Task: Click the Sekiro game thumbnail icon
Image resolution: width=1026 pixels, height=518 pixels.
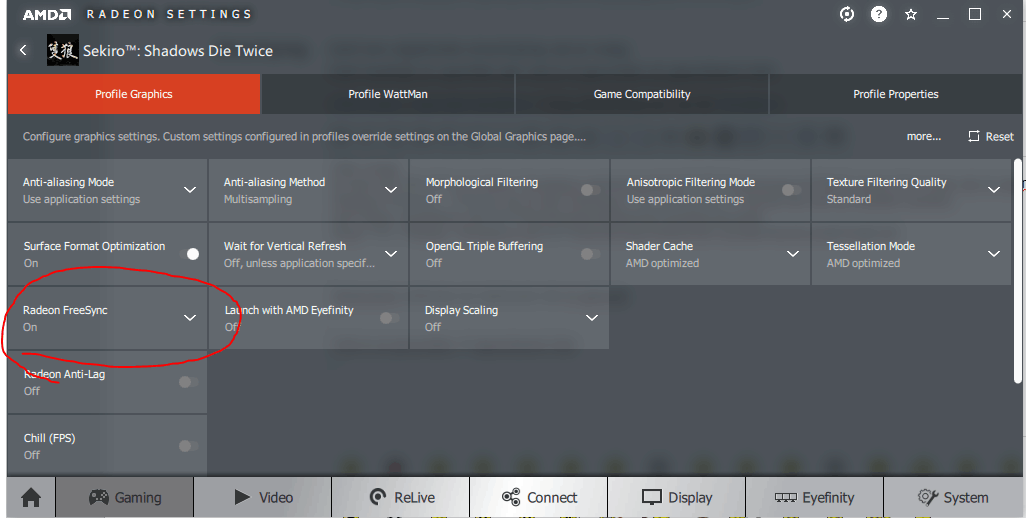Action: tap(62, 51)
